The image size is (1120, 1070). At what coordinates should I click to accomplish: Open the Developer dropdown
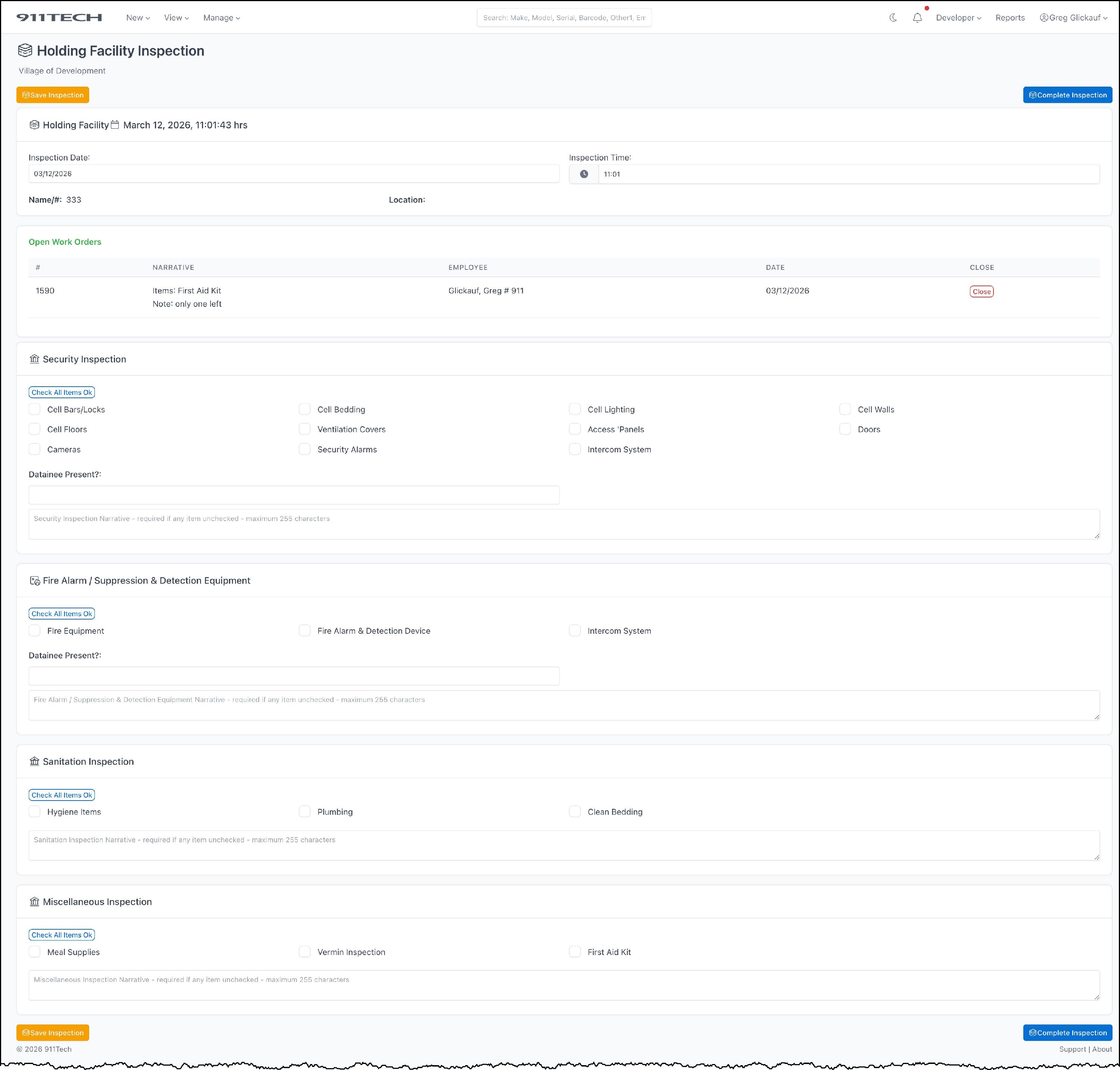(958, 18)
